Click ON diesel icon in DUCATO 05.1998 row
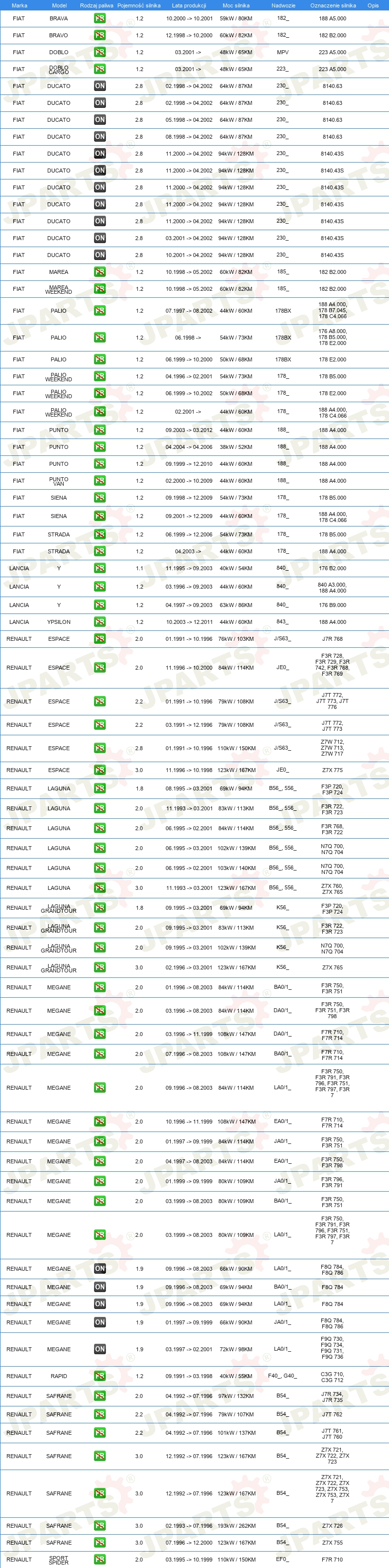This screenshot has width=389, height=1568. click(x=100, y=120)
